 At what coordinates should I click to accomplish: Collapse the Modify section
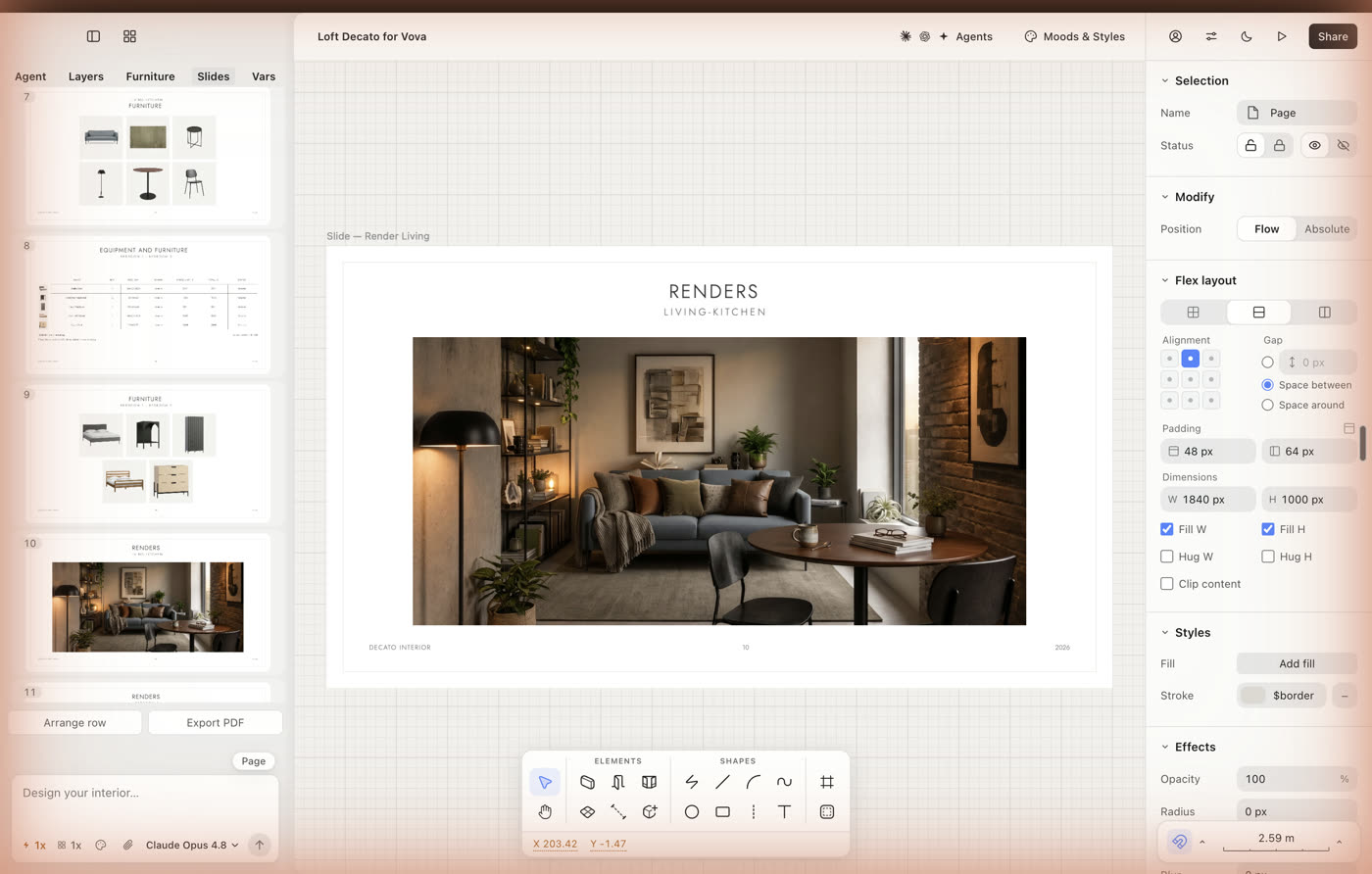[x=1165, y=197]
